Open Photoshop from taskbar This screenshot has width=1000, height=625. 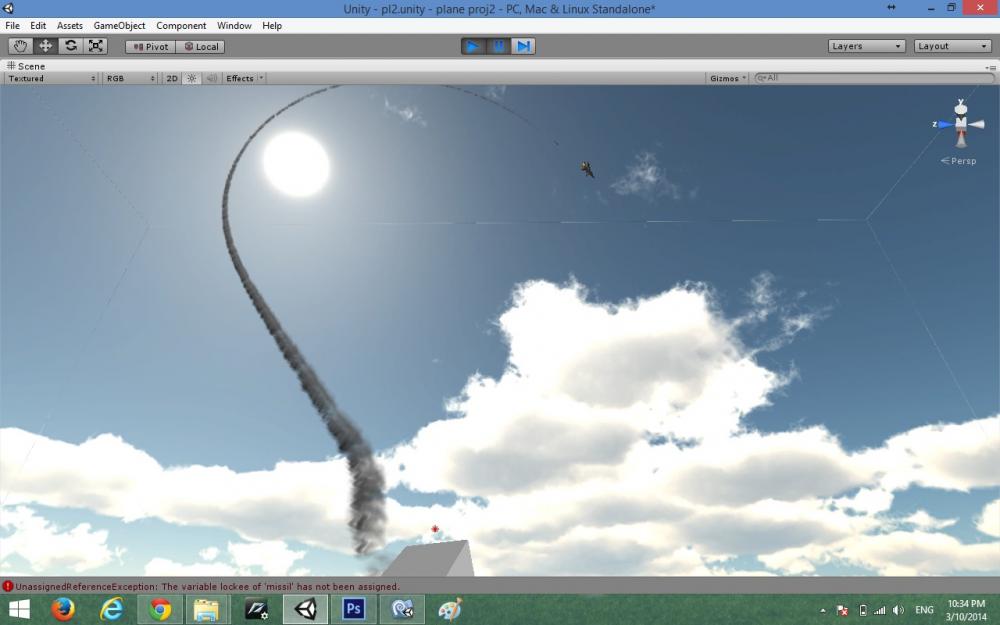pyautogui.click(x=353, y=609)
